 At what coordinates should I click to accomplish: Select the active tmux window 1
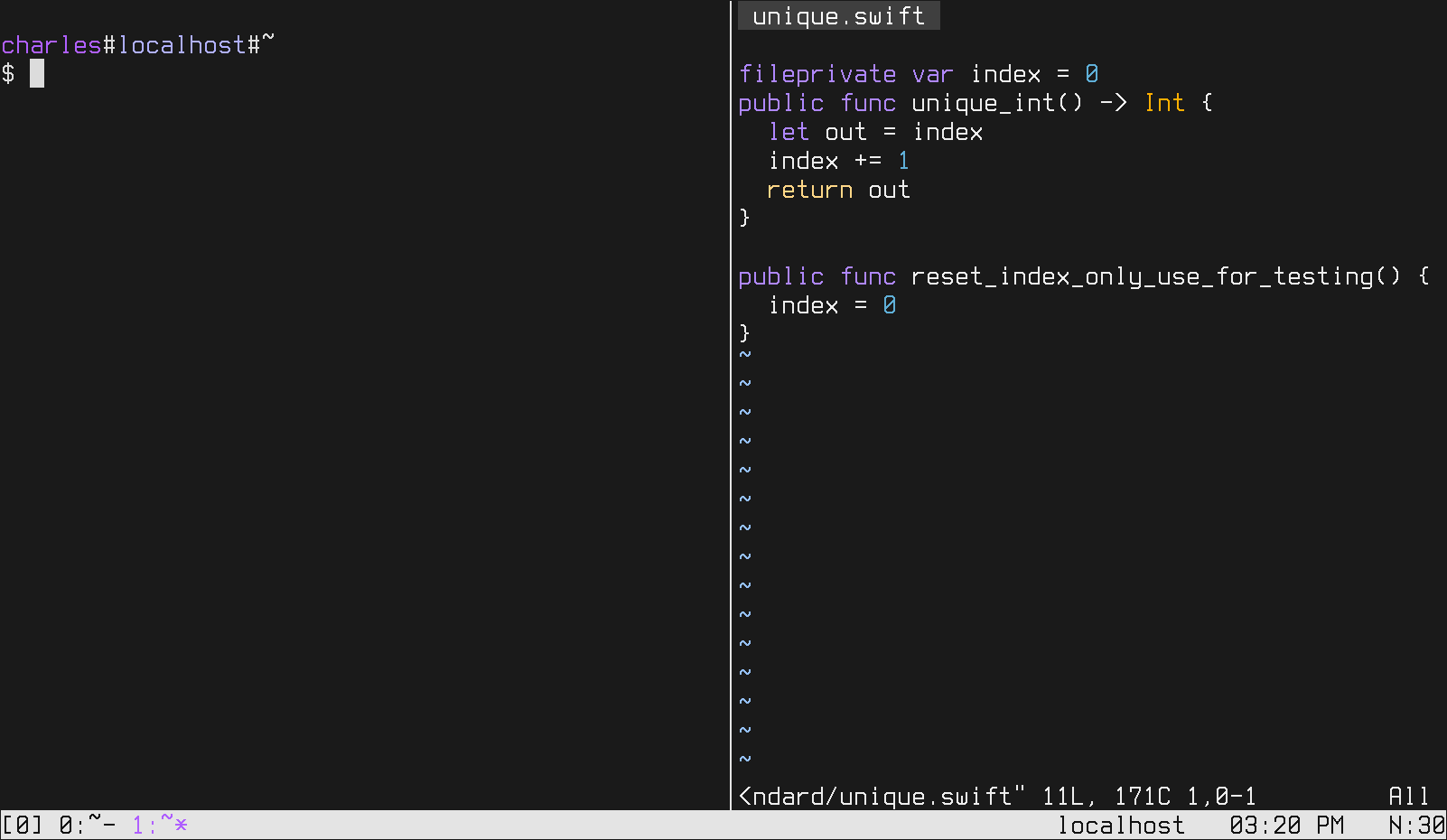(x=160, y=825)
